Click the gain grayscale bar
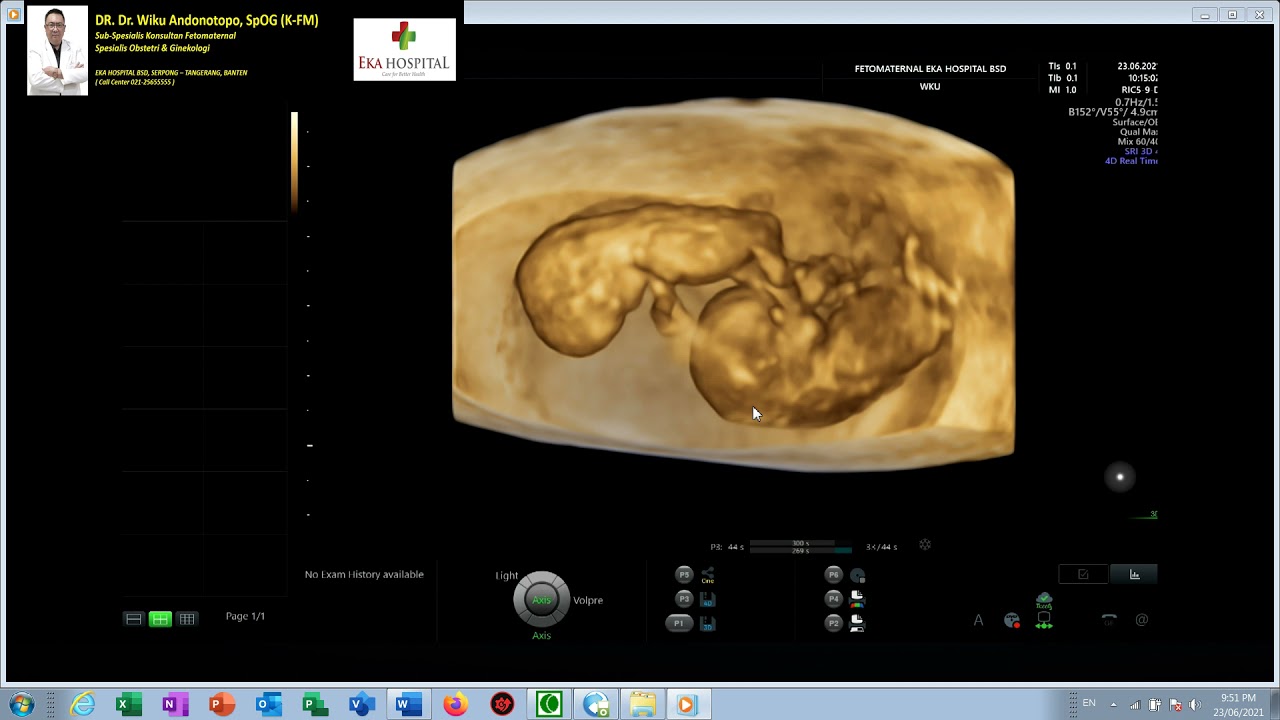 (x=295, y=162)
